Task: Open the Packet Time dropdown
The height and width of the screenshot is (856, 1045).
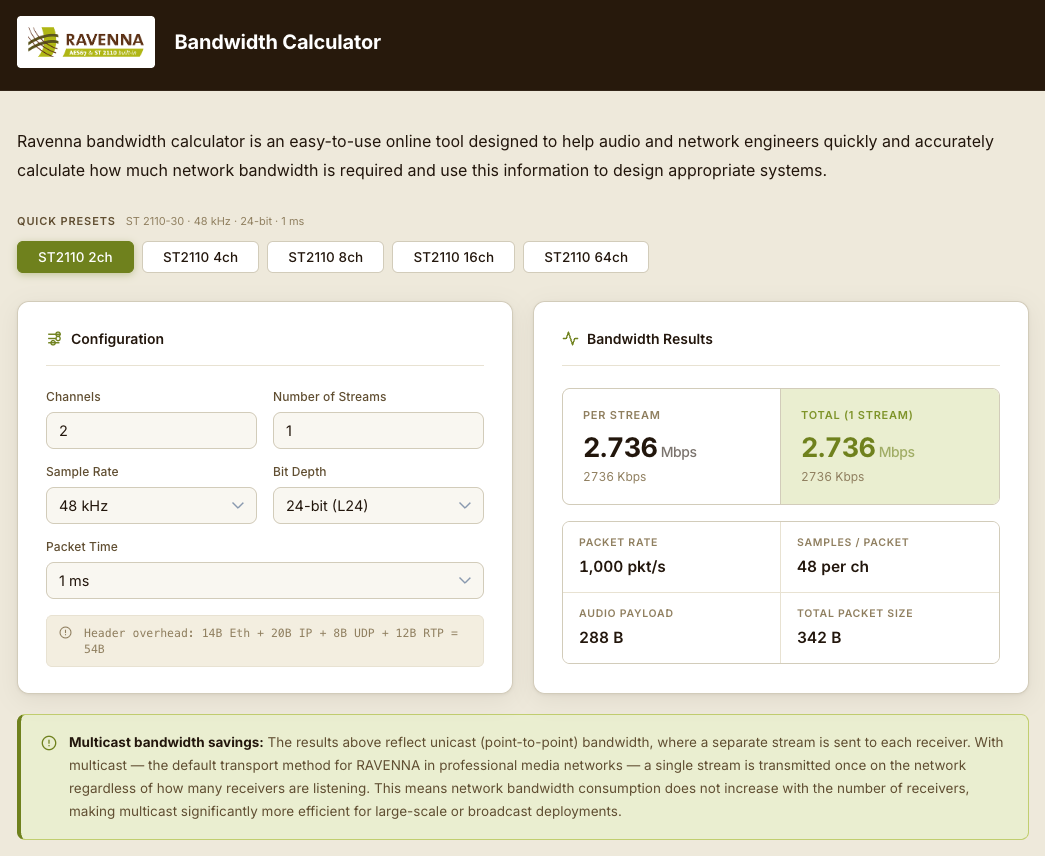Action: (x=265, y=581)
